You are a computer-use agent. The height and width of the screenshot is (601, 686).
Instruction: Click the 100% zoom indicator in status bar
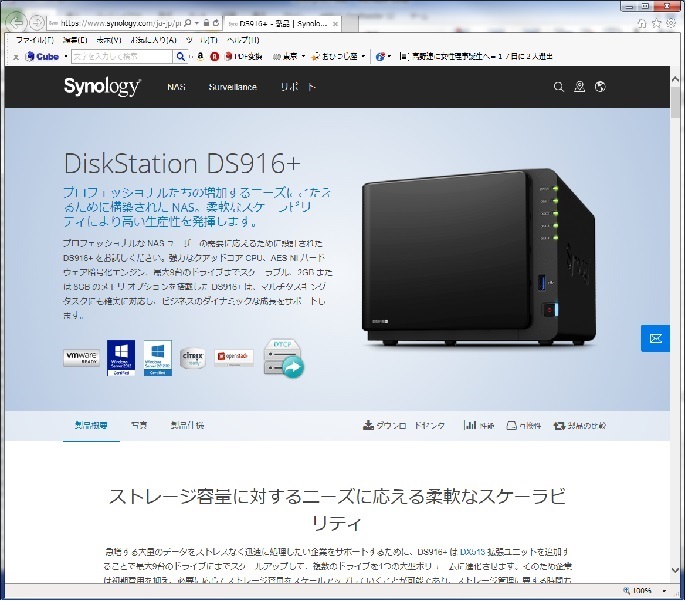pos(637,591)
